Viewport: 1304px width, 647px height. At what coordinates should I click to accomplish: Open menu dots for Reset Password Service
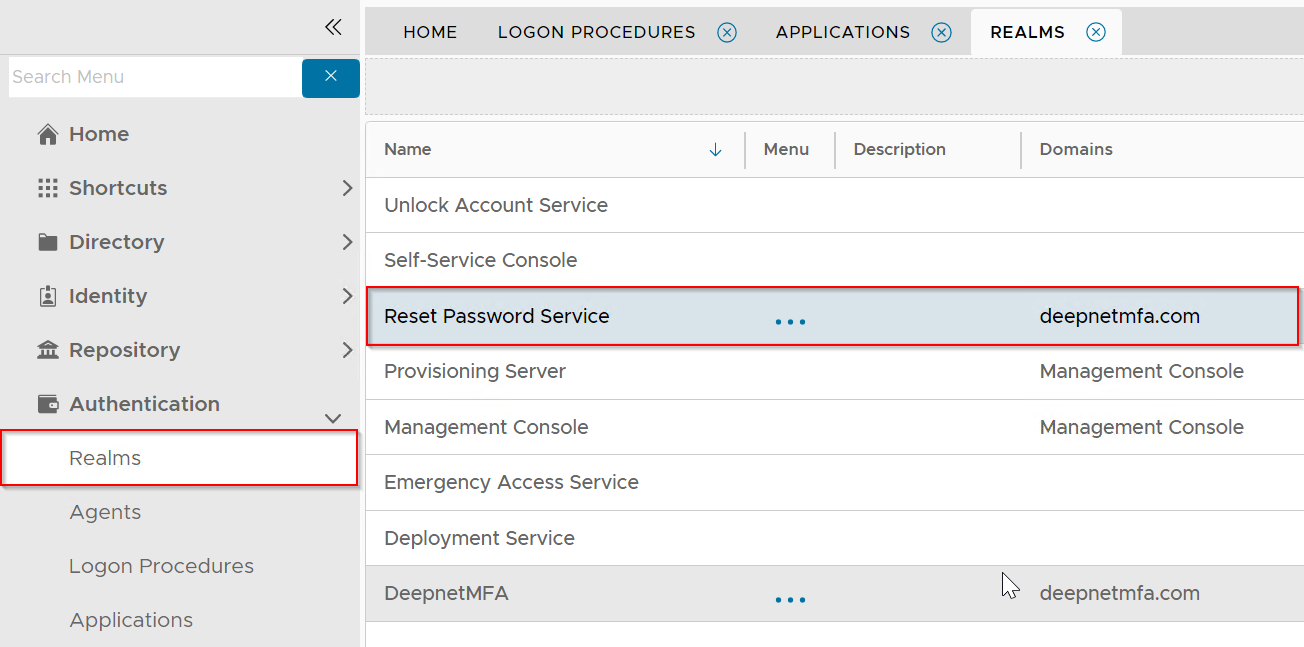(790, 322)
